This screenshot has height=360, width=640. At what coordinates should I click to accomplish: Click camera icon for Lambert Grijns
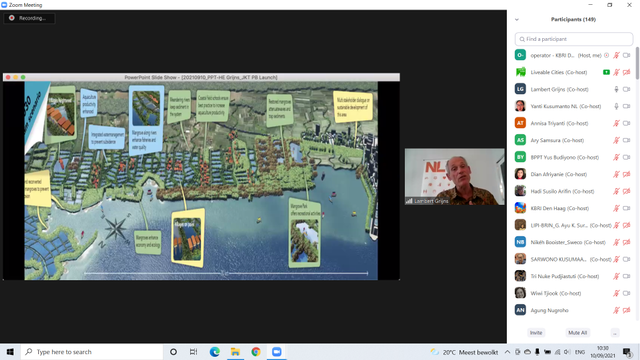pyautogui.click(x=627, y=89)
